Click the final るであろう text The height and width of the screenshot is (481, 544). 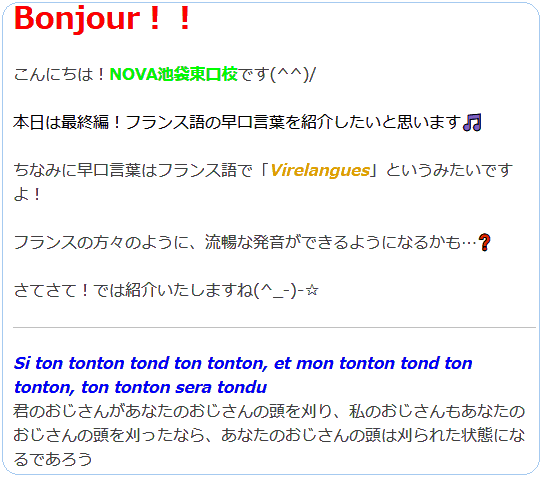(53, 459)
